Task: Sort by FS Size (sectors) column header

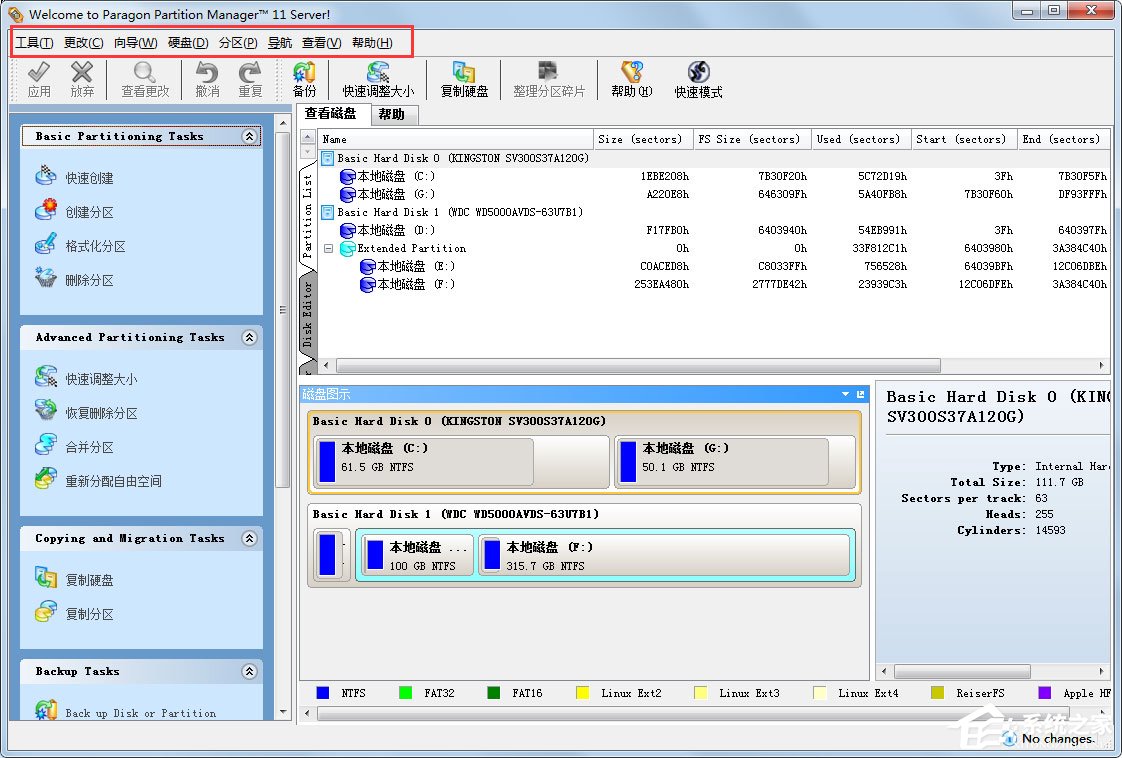Action: (752, 139)
